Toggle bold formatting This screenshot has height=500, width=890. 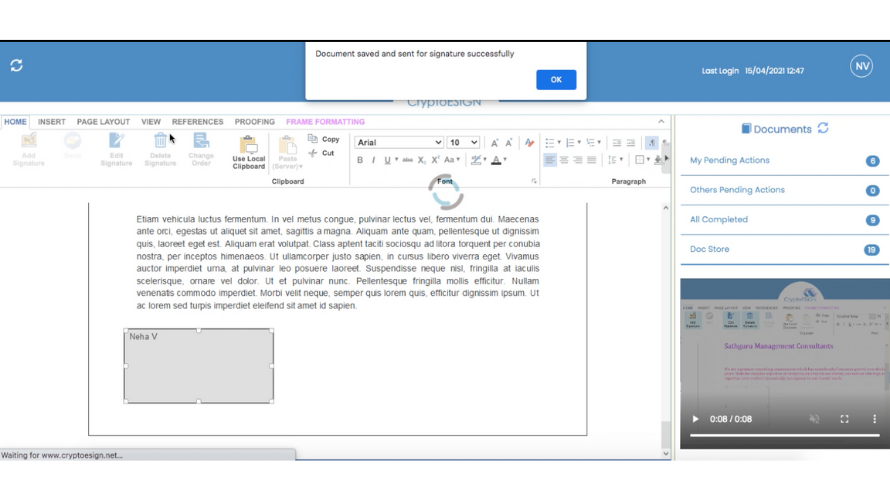[360, 160]
